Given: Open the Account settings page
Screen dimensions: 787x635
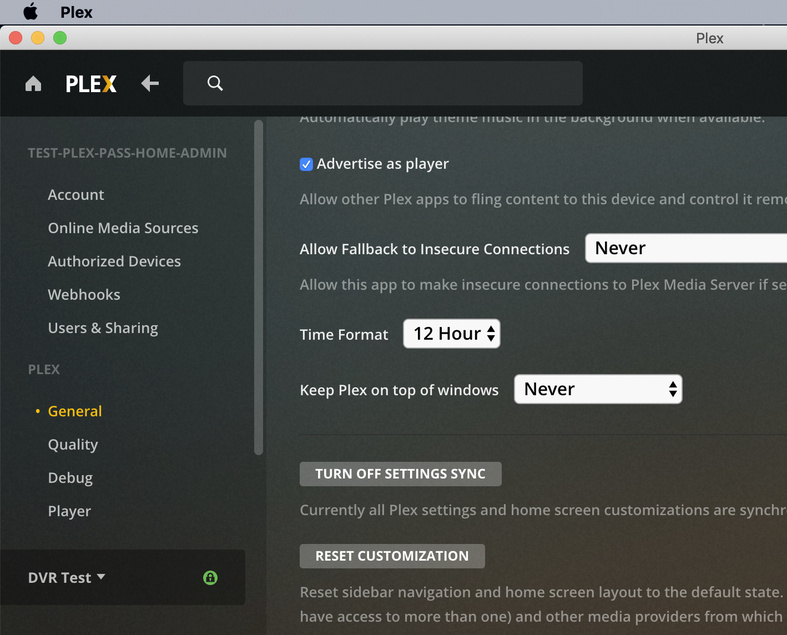Looking at the screenshot, I should click(x=76, y=195).
